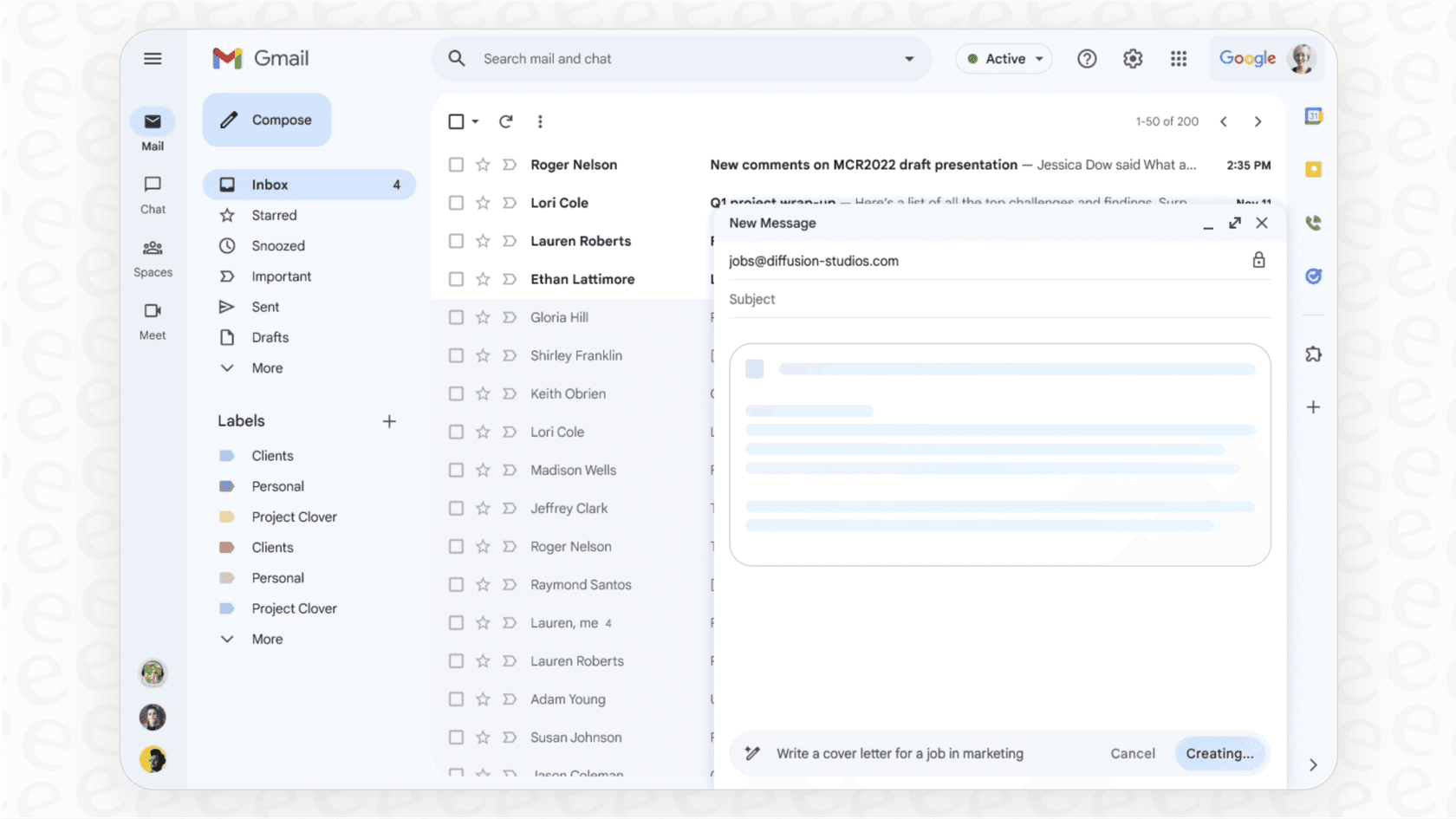The width and height of the screenshot is (1456, 819).
Task: Open the Google Calendar side panel
Action: (x=1314, y=115)
